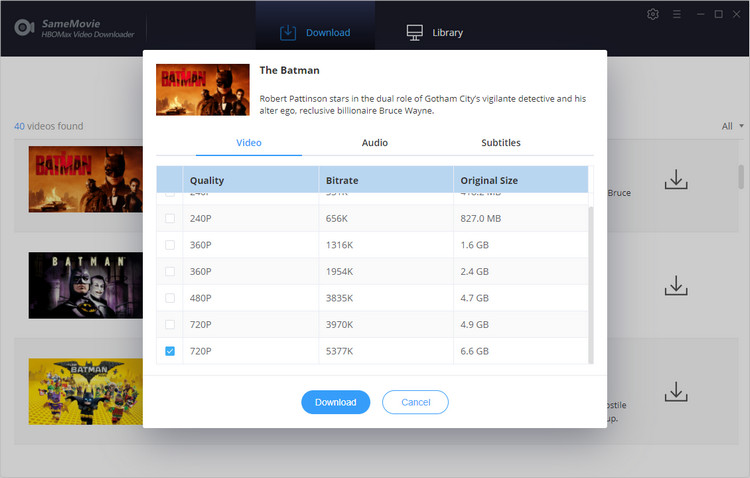
Task: Click the Cancel button
Action: tap(415, 402)
